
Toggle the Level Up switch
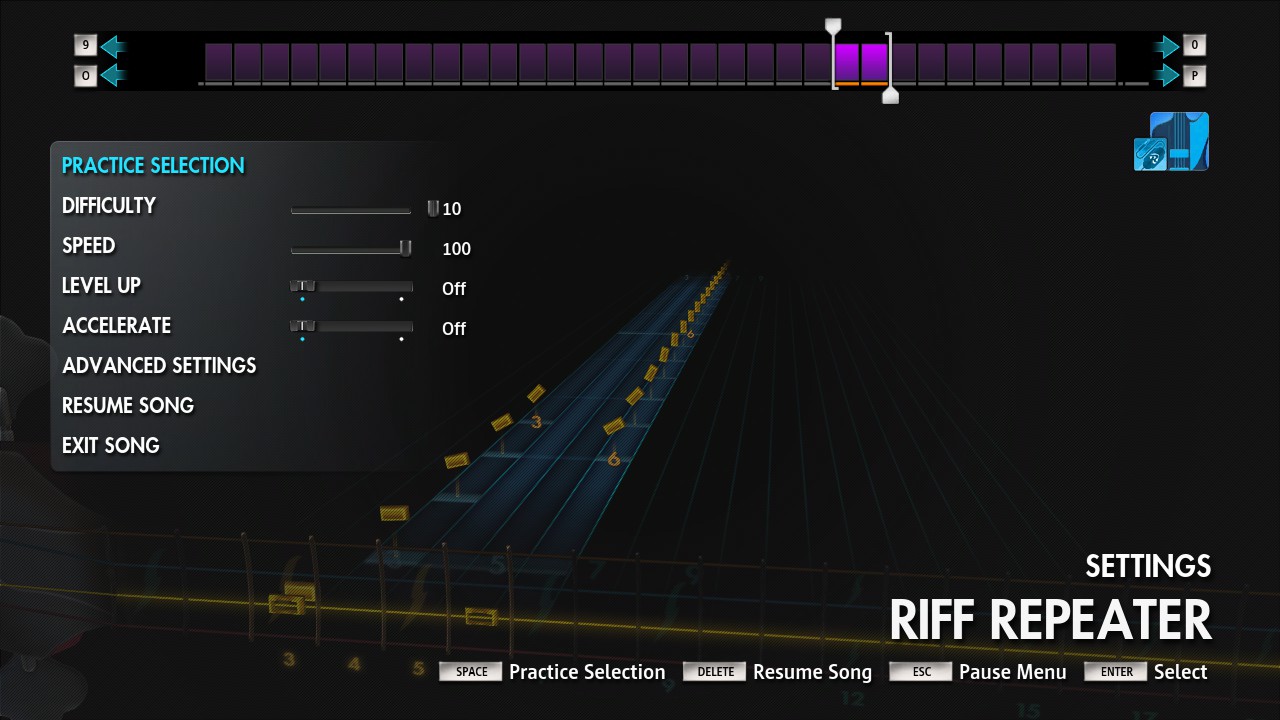[x=351, y=288]
